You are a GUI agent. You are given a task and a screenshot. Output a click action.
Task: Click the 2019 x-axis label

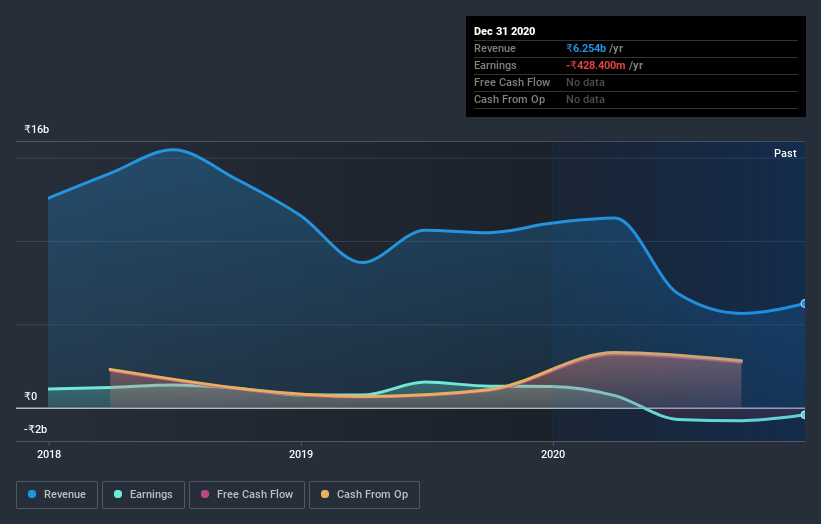click(301, 454)
